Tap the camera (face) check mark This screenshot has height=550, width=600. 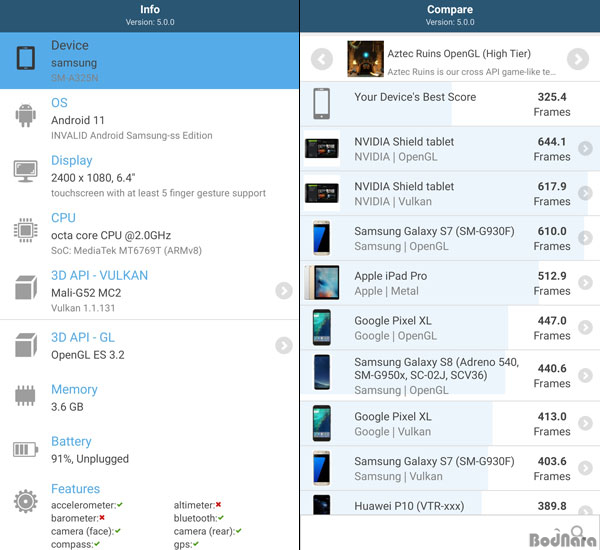coord(118,530)
